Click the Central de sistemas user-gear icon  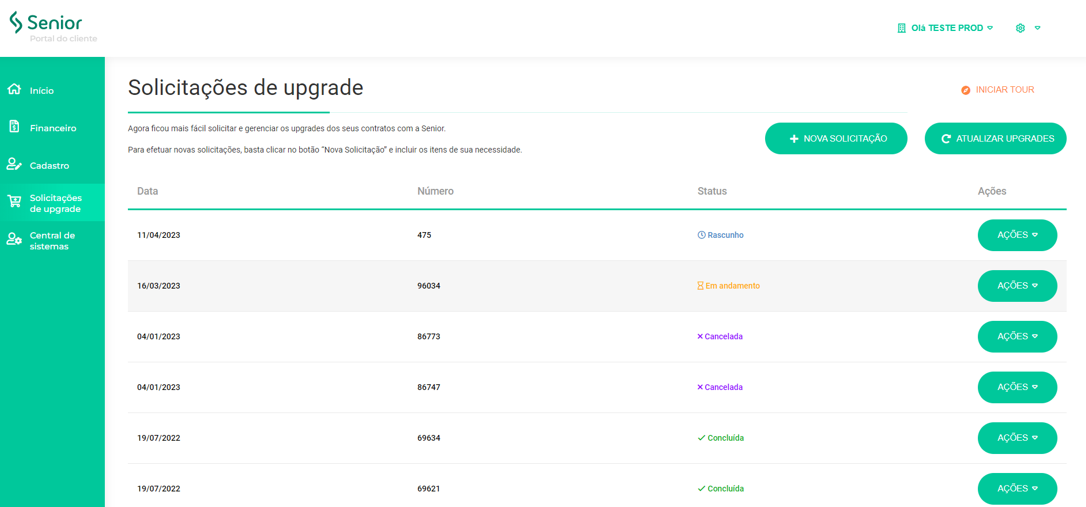point(14,239)
